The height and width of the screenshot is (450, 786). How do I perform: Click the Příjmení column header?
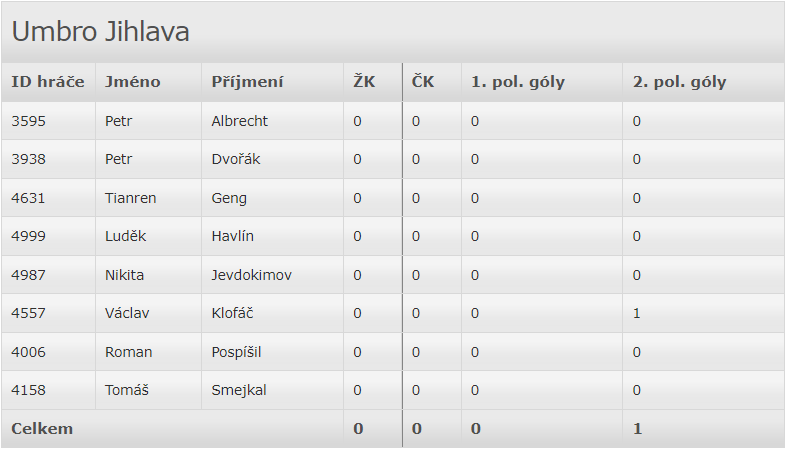[247, 82]
